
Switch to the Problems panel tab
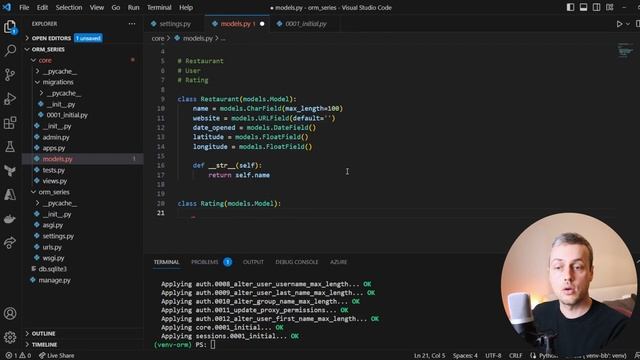pos(204,262)
